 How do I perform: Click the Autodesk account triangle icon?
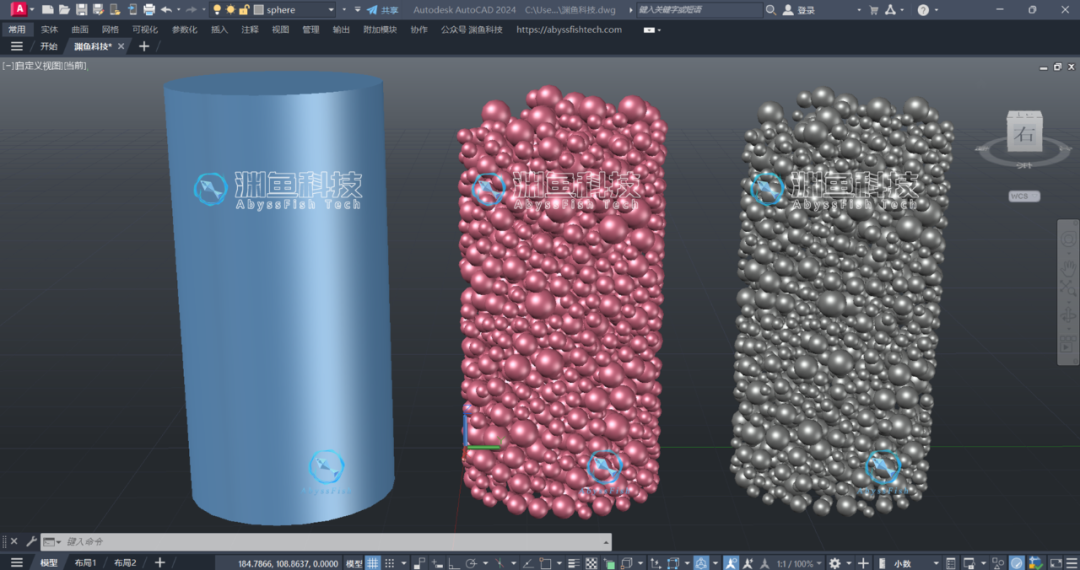890,10
